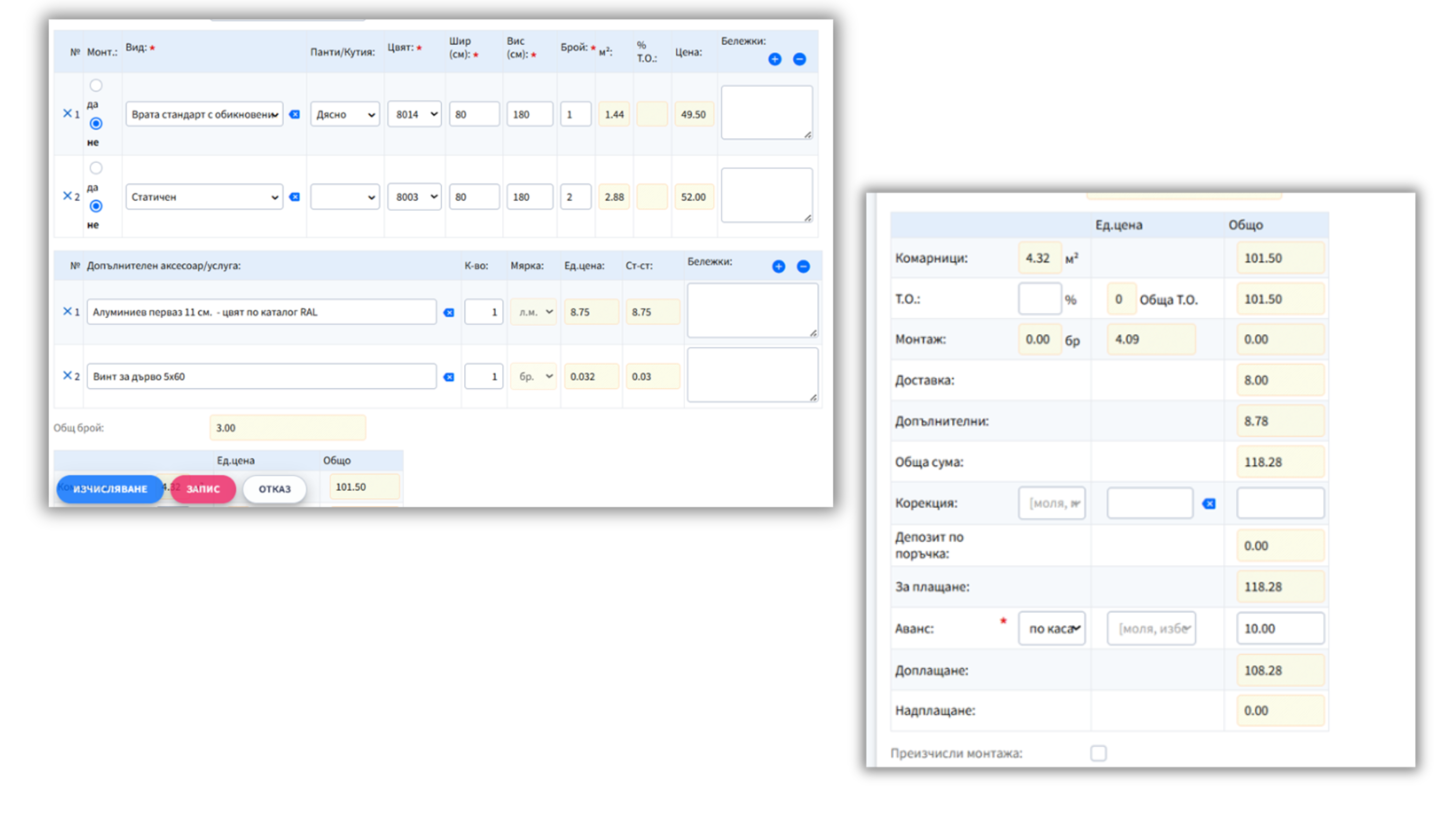1456x819 pixels.
Task: Click the 'ОТКАЗ' cancel button
Action: coord(275,489)
